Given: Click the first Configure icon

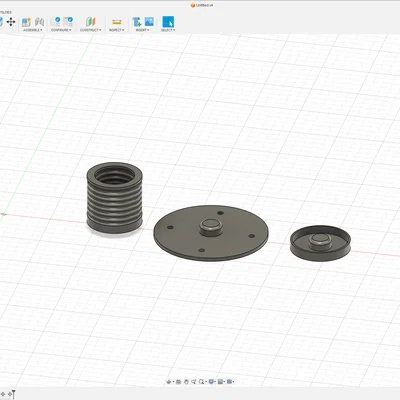Looking at the screenshot, I should tap(55, 22).
